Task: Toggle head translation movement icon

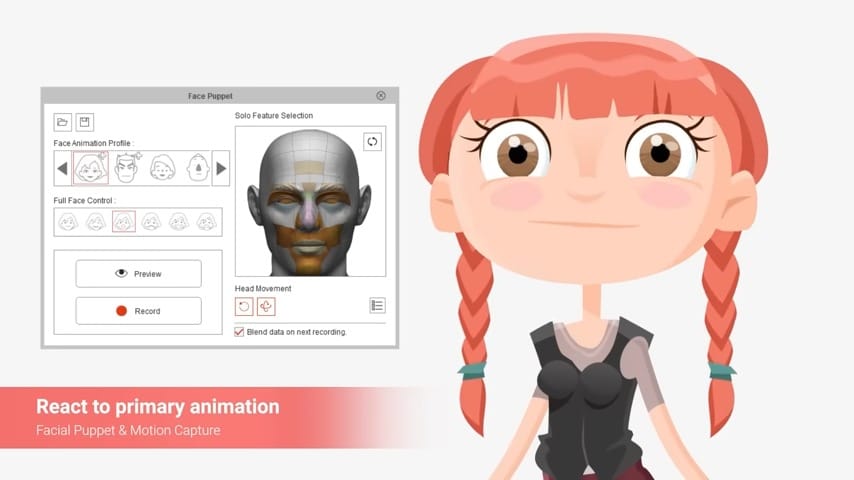Action: click(266, 307)
